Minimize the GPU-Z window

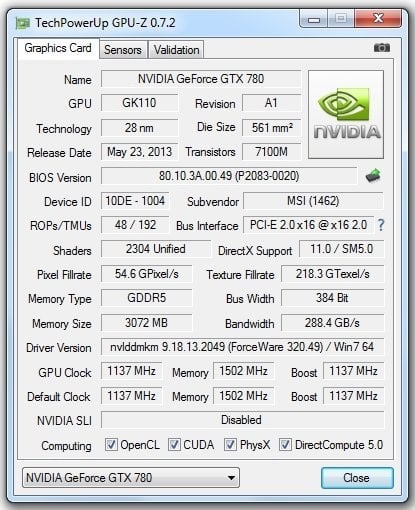pyautogui.click(x=314, y=19)
